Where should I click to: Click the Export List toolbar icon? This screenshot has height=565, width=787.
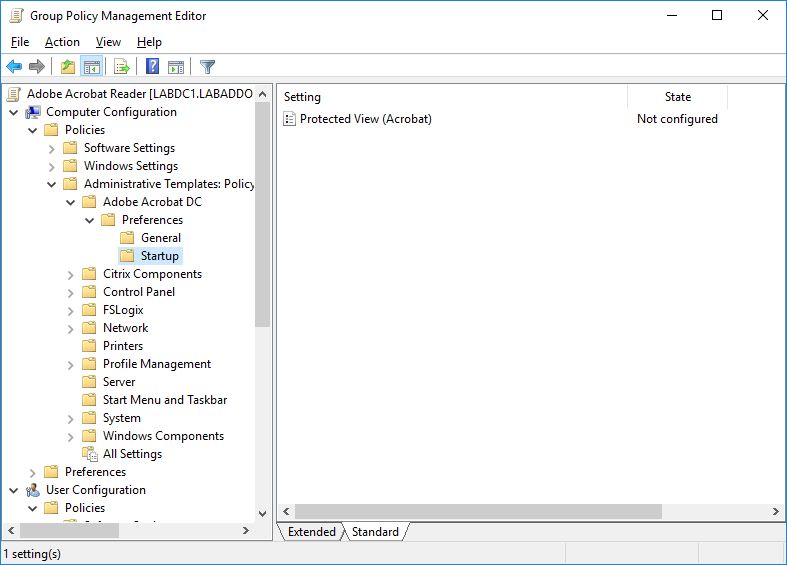coord(121,67)
